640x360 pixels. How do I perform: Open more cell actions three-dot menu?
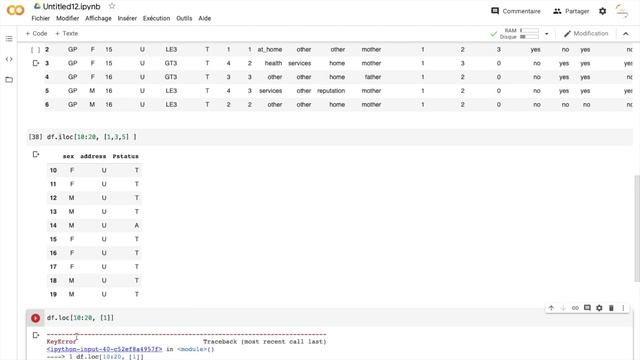[x=623, y=308]
